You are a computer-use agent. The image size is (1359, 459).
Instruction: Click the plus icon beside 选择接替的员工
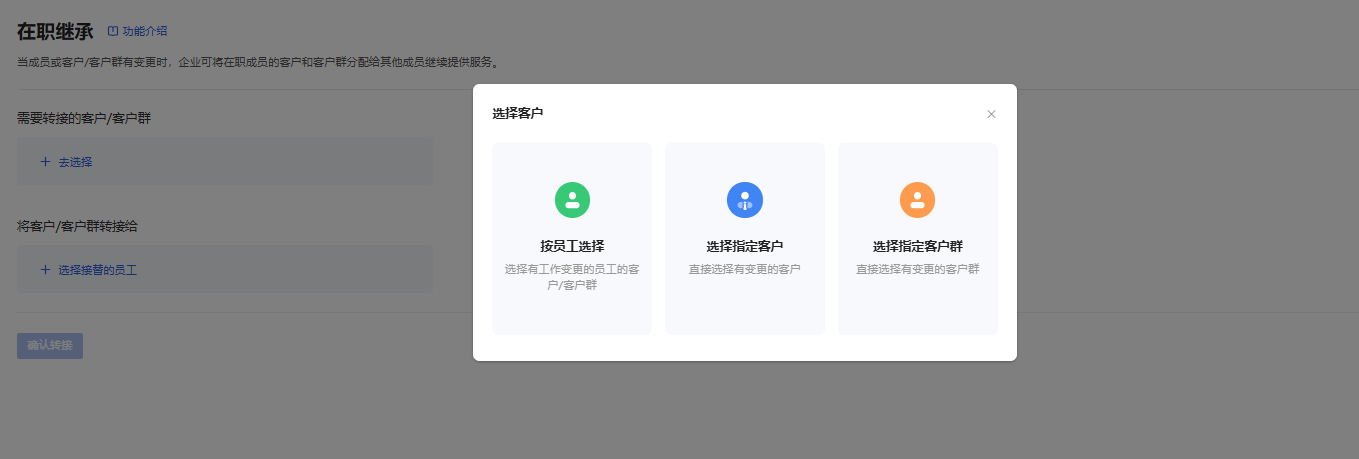[x=45, y=269]
